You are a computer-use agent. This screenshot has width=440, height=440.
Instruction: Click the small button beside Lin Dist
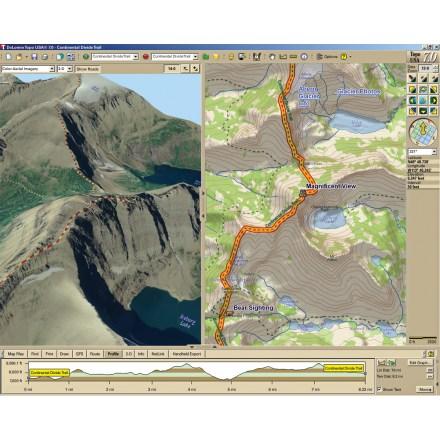point(430,370)
